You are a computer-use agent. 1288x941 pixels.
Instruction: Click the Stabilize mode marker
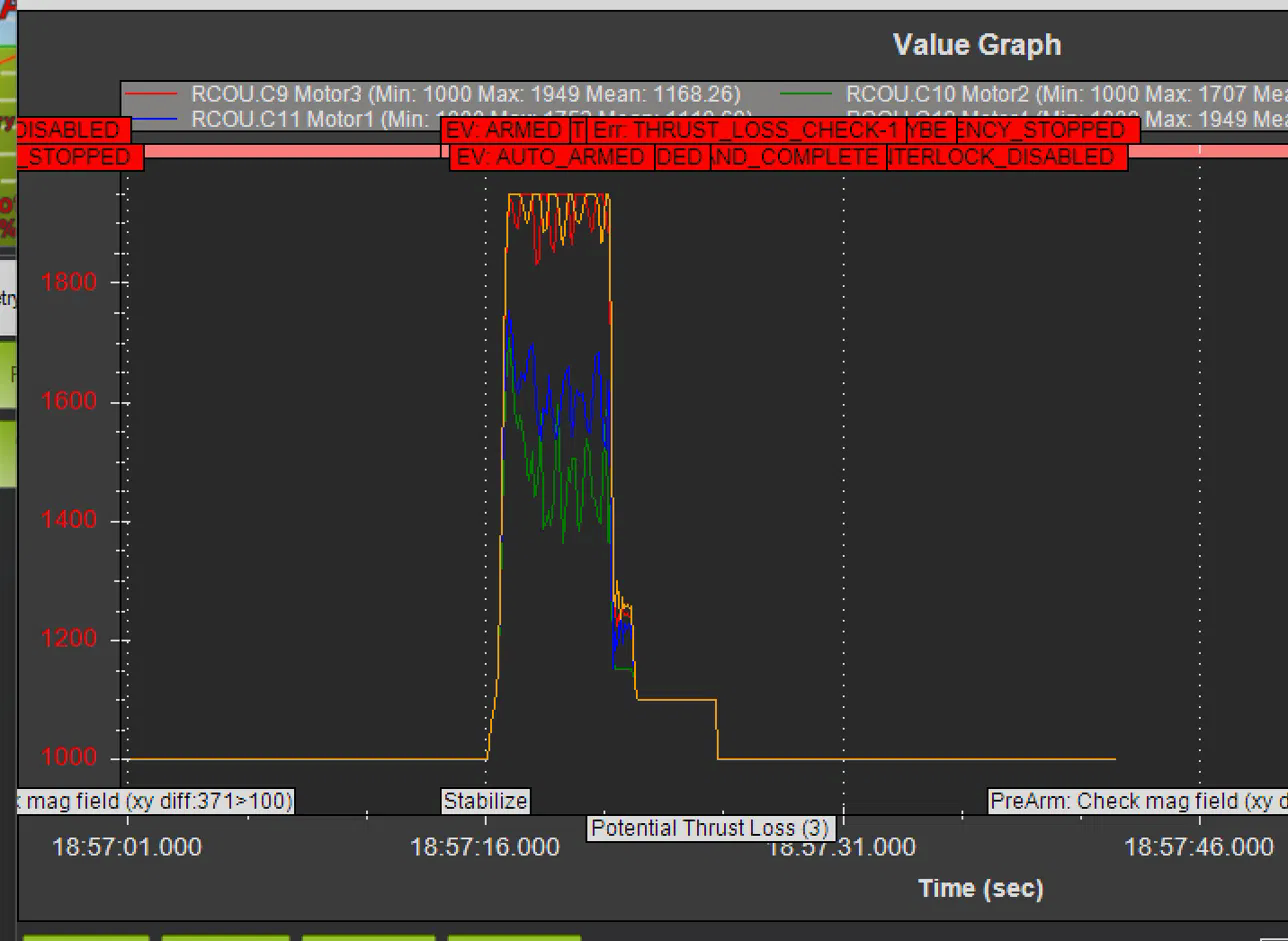tap(485, 801)
